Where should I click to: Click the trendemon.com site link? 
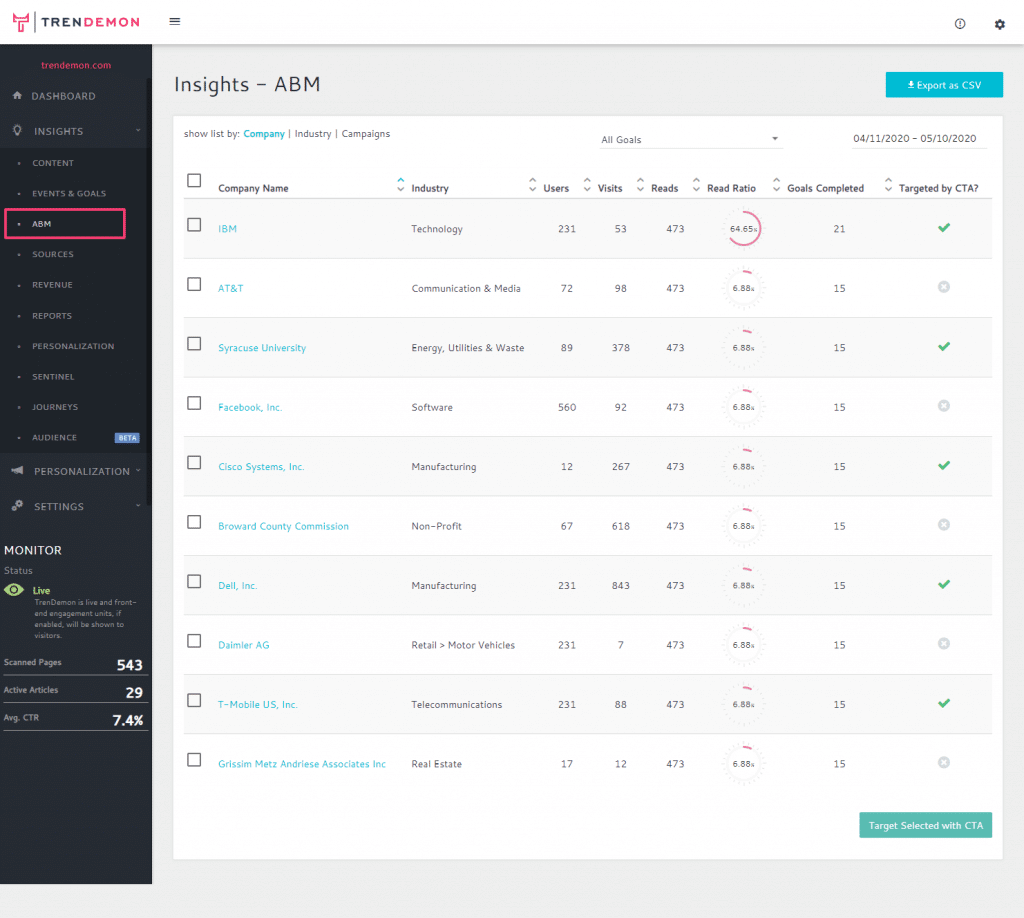76,65
